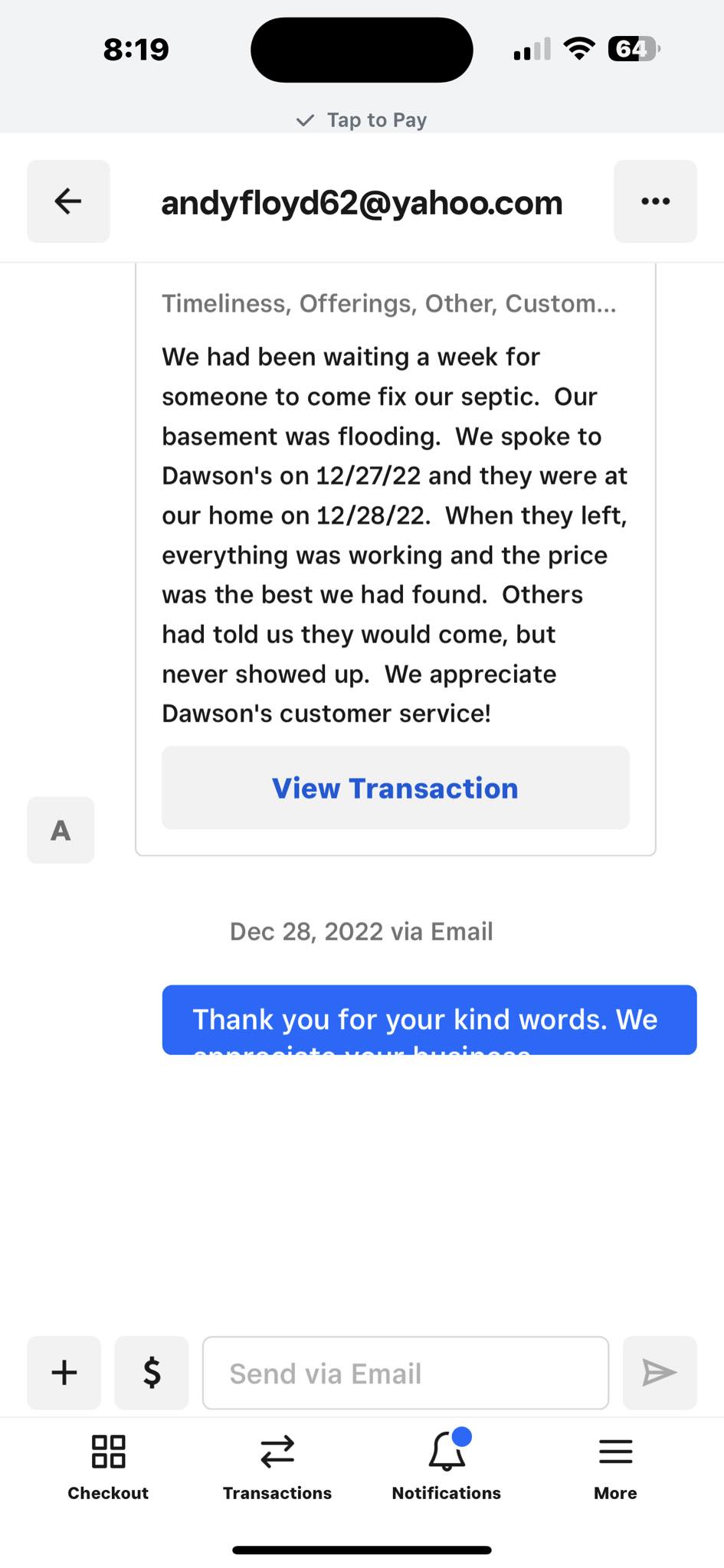Switch to the Transactions tab
The image size is (724, 1568).
(x=277, y=1466)
